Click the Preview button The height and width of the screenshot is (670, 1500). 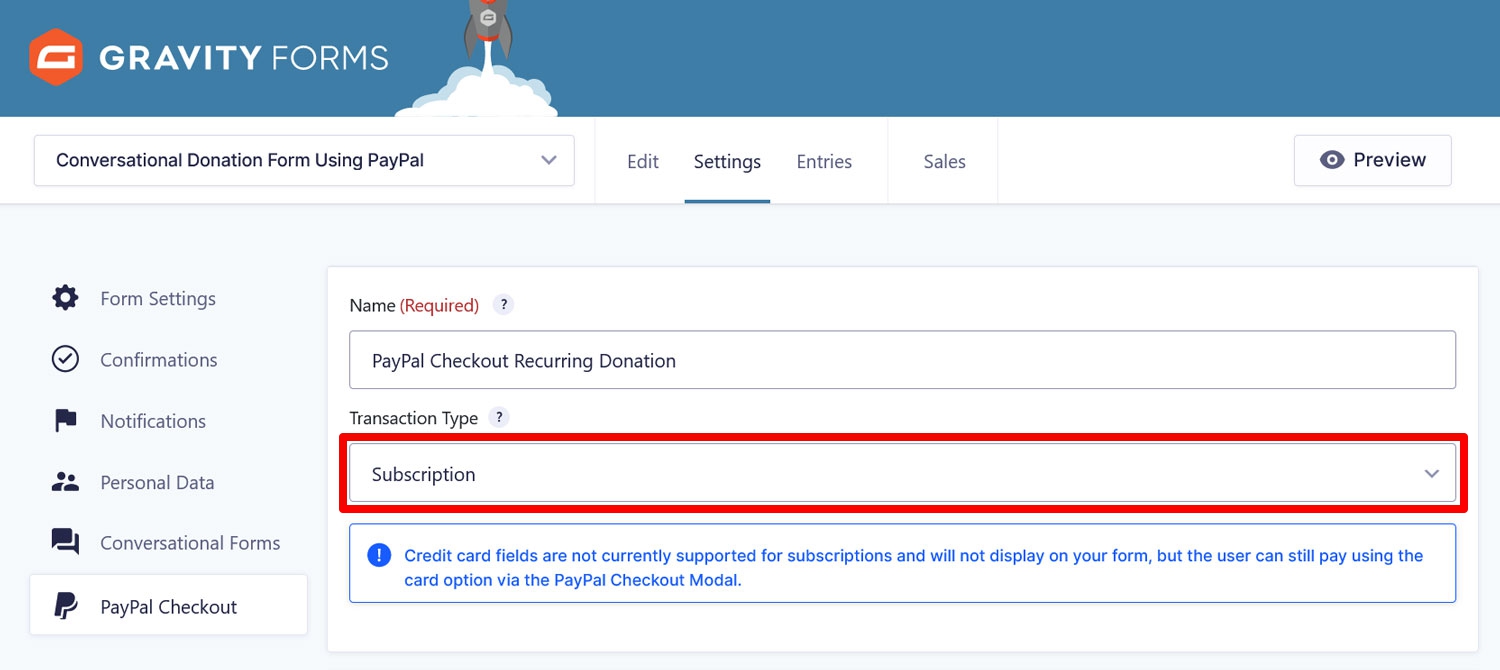1372,160
